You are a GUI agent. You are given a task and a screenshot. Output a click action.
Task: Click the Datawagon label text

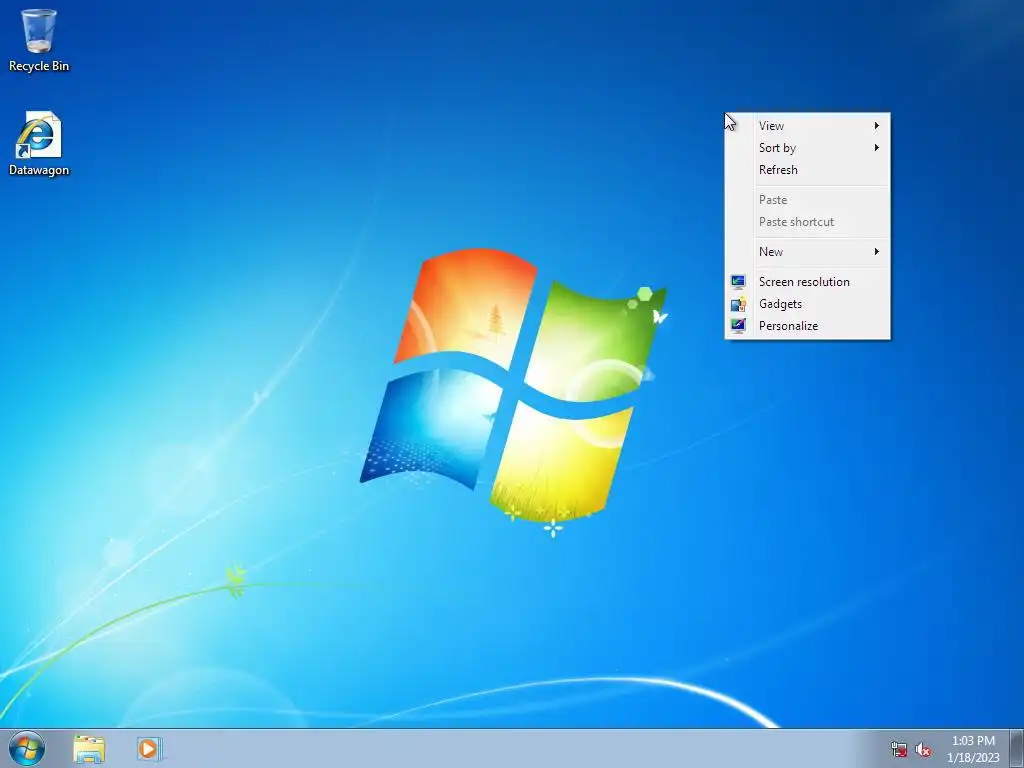point(39,170)
